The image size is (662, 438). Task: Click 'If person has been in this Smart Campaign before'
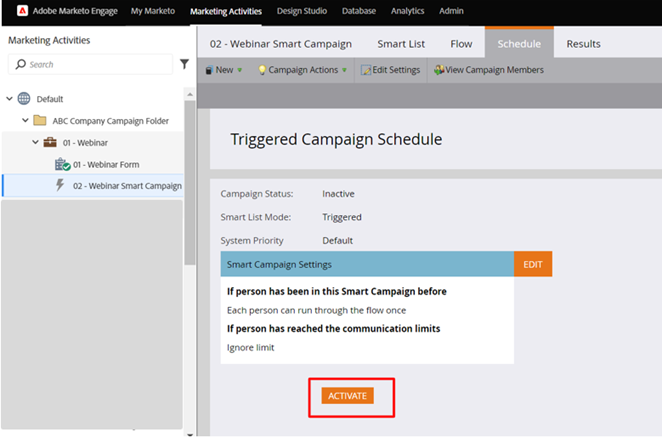(x=336, y=291)
